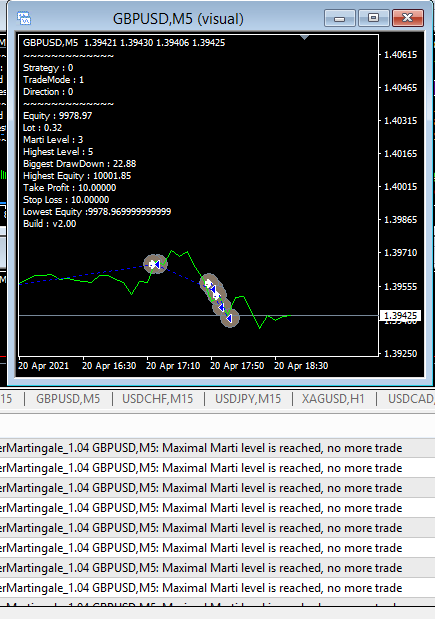
Task: Minimize the GBPUSD,M5 visual chart window
Action: tap(340, 18)
